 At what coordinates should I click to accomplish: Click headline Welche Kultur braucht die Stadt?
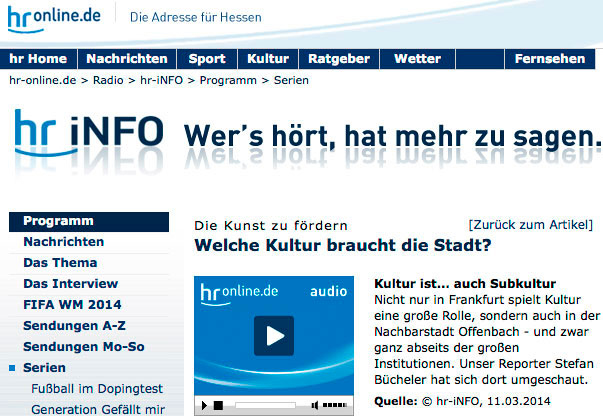pos(343,245)
